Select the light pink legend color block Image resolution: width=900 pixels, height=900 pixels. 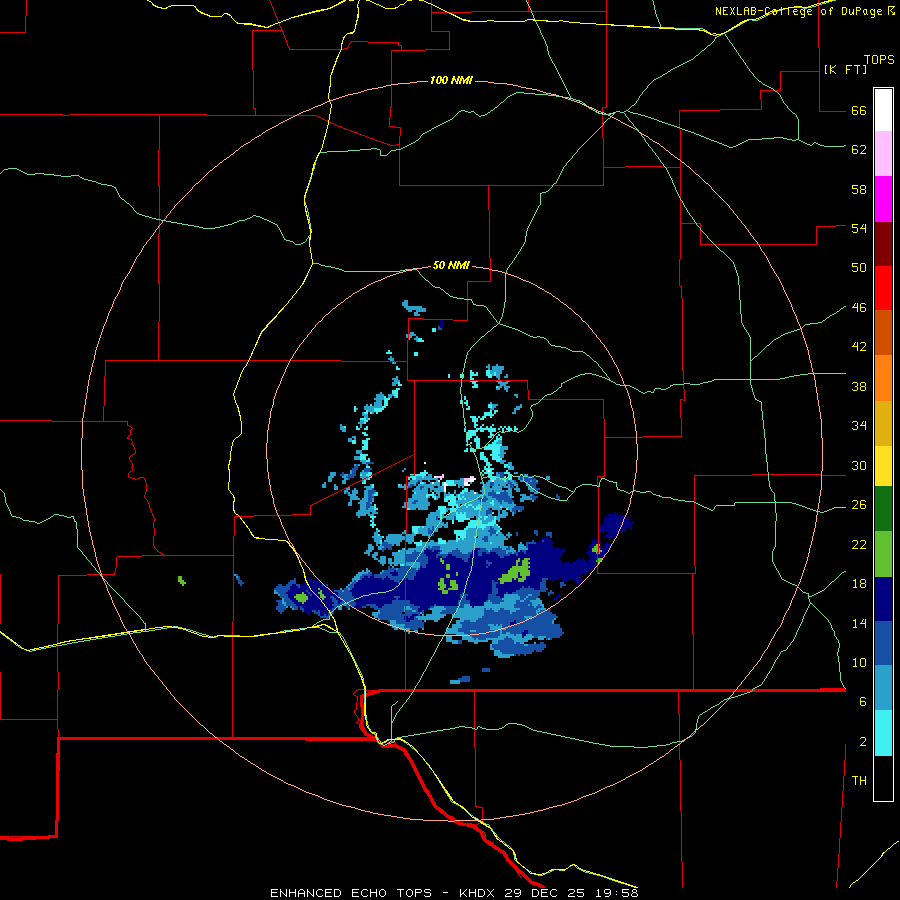coord(883,154)
